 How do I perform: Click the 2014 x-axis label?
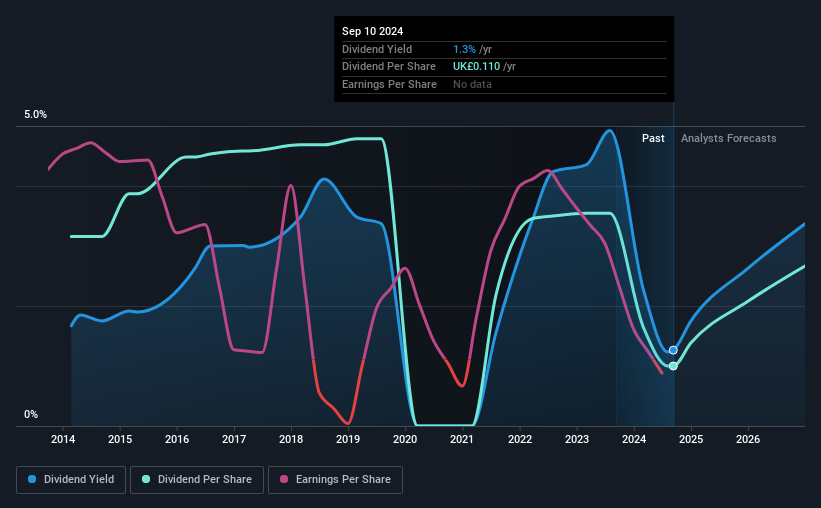click(63, 439)
